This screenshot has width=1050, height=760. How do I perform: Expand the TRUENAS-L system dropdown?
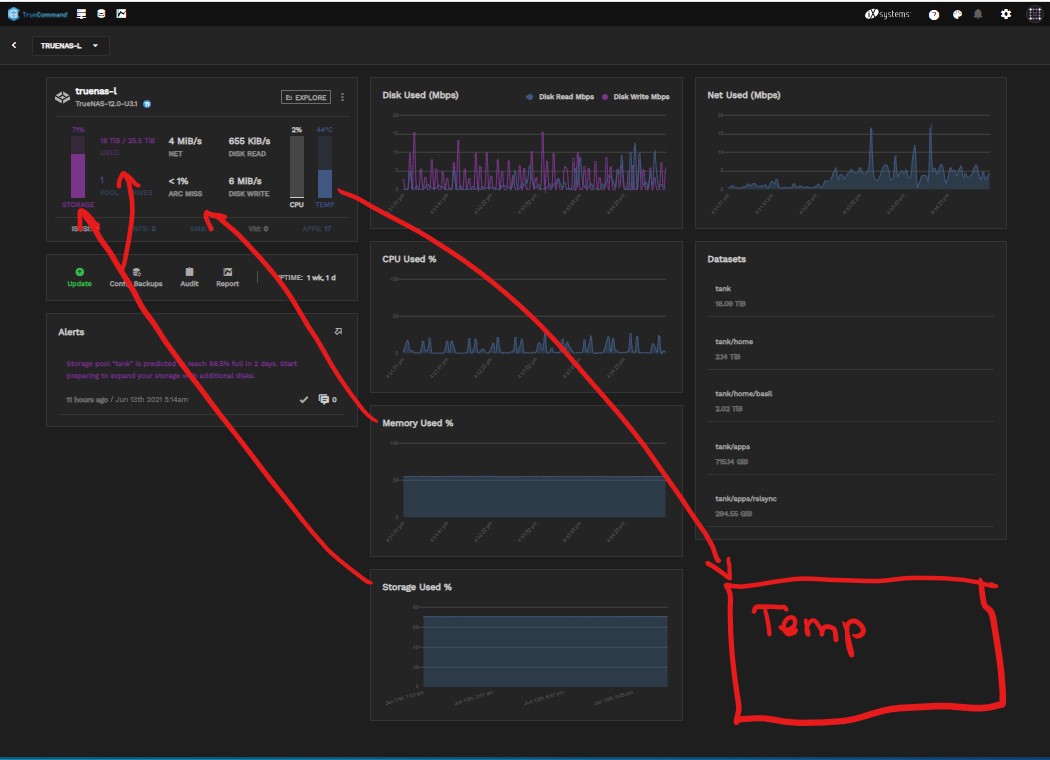click(x=70, y=46)
